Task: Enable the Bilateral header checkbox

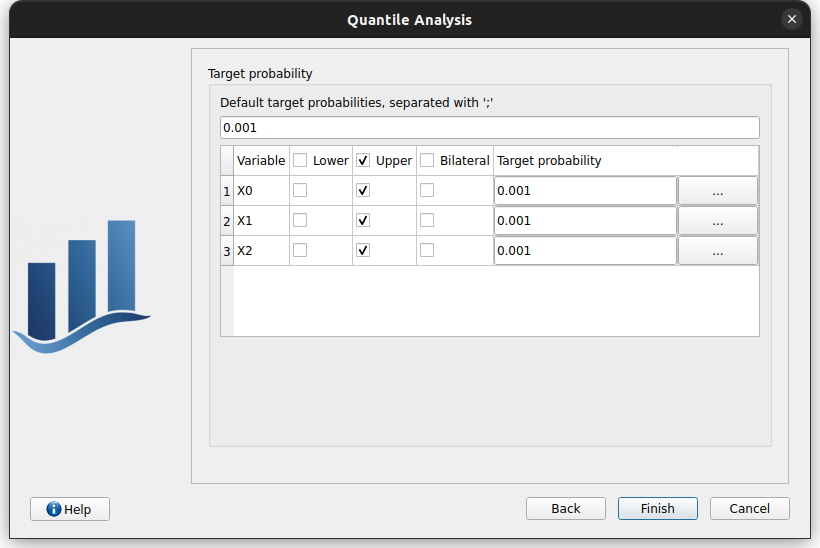Action: click(427, 160)
